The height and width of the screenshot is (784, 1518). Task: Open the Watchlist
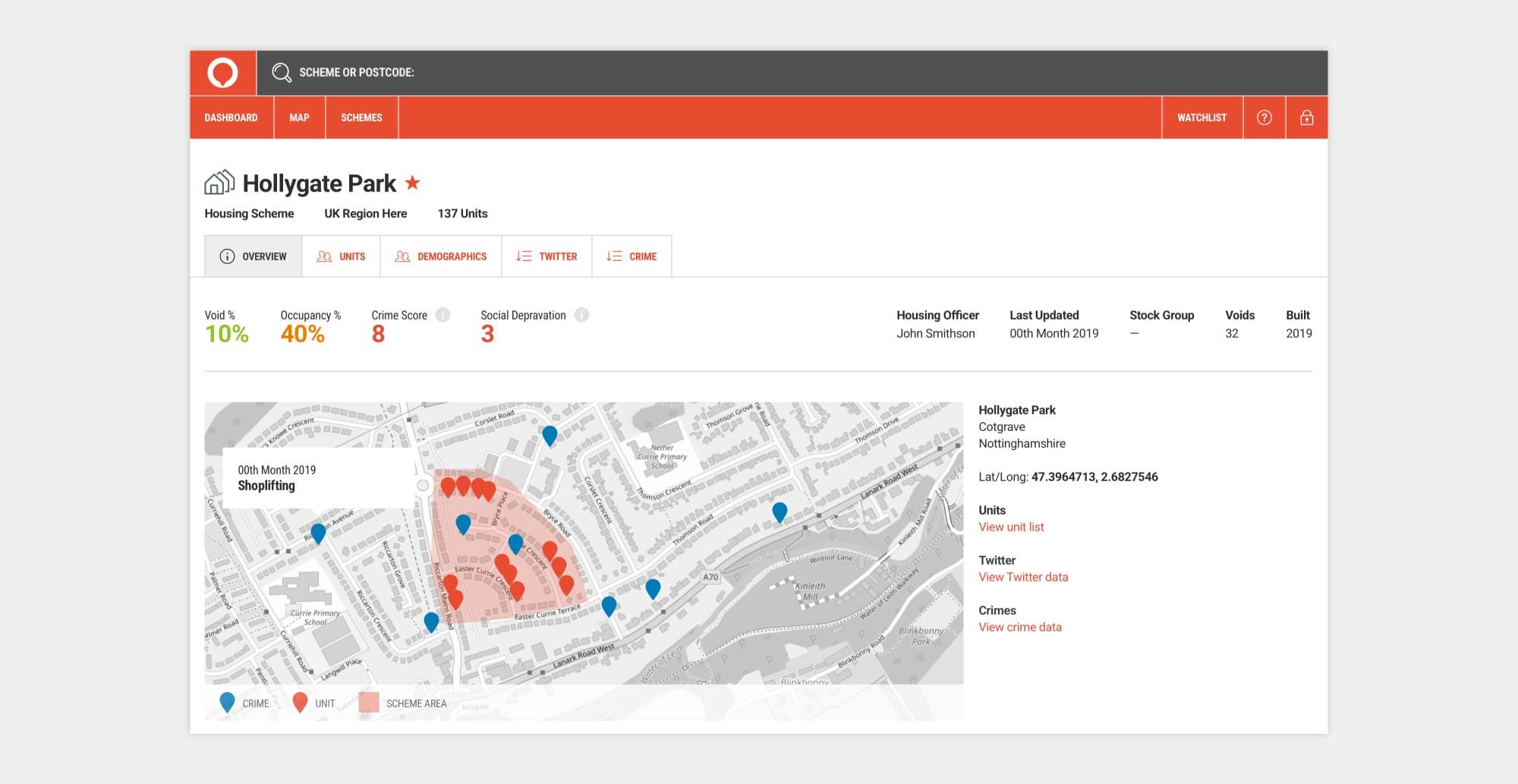click(x=1201, y=118)
